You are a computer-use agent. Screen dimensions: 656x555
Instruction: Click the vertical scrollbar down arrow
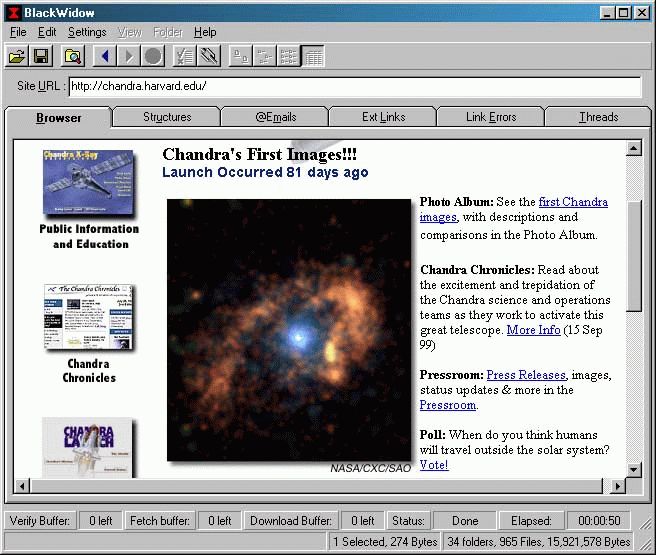634,470
